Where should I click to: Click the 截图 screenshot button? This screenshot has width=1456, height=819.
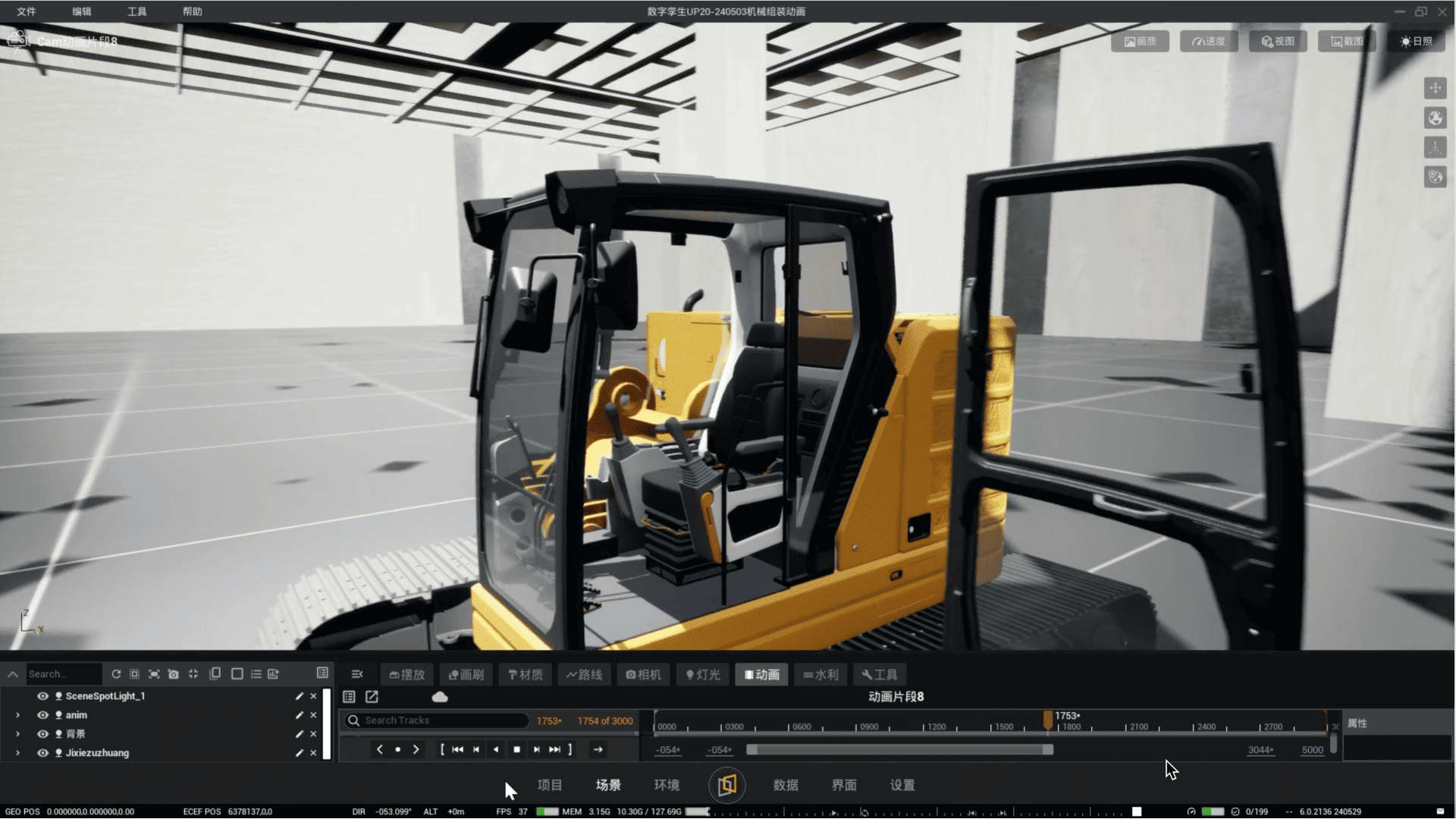click(1346, 42)
